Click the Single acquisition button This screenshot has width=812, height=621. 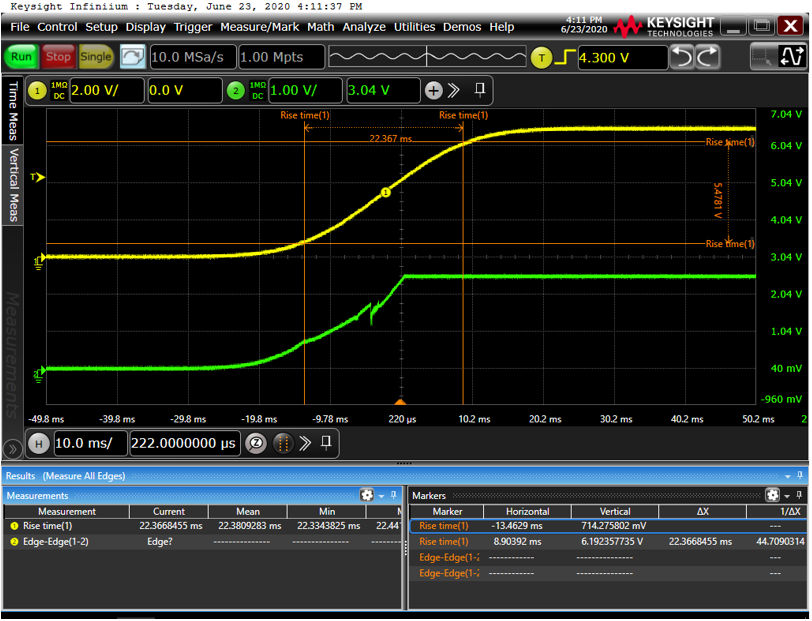click(96, 57)
